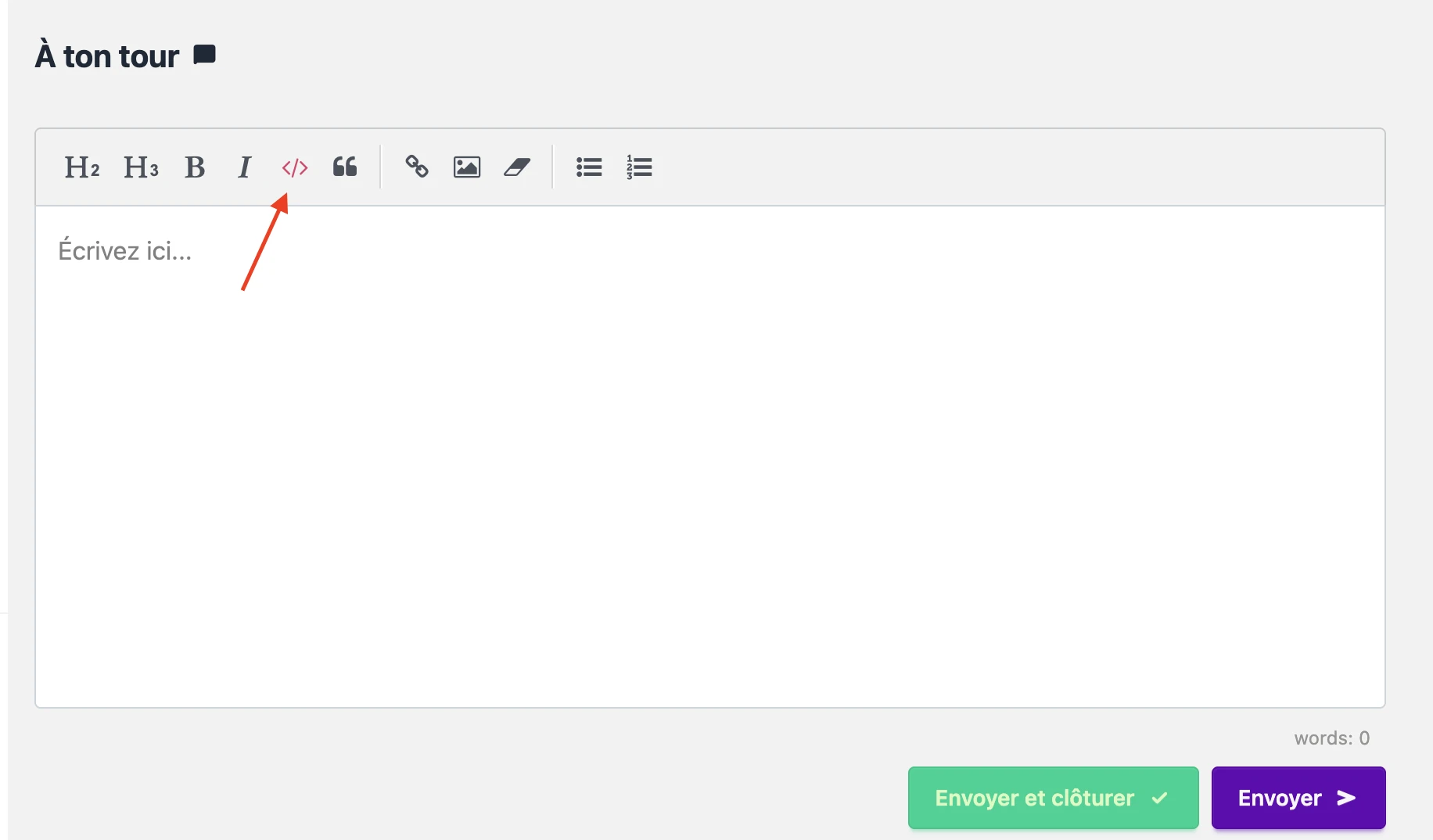Click the 'À ton tour' heading text
The height and width of the screenshot is (840, 1433).
click(x=107, y=56)
